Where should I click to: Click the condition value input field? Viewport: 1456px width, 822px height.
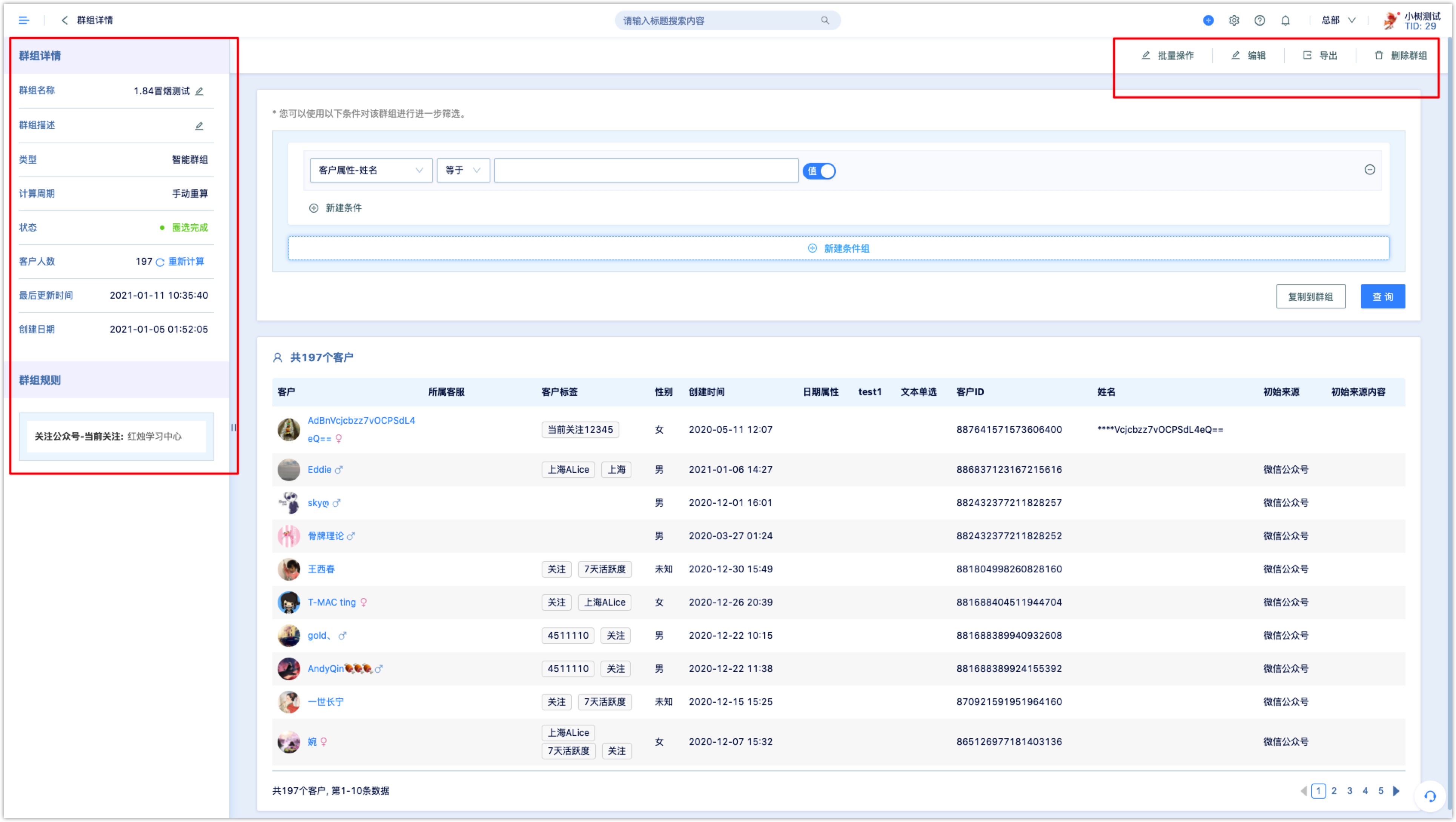(645, 170)
